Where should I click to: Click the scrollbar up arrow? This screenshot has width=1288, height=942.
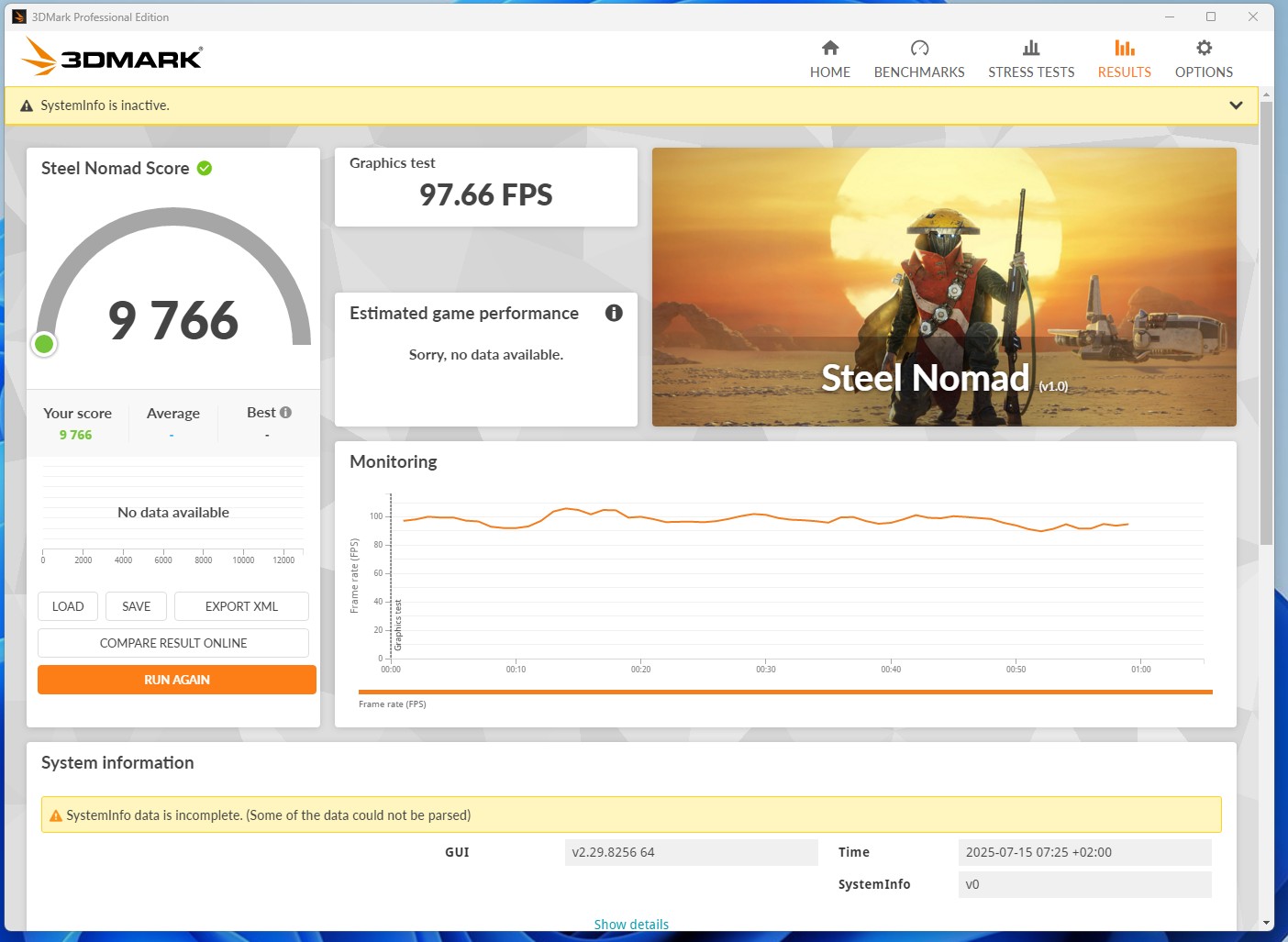[x=1266, y=94]
